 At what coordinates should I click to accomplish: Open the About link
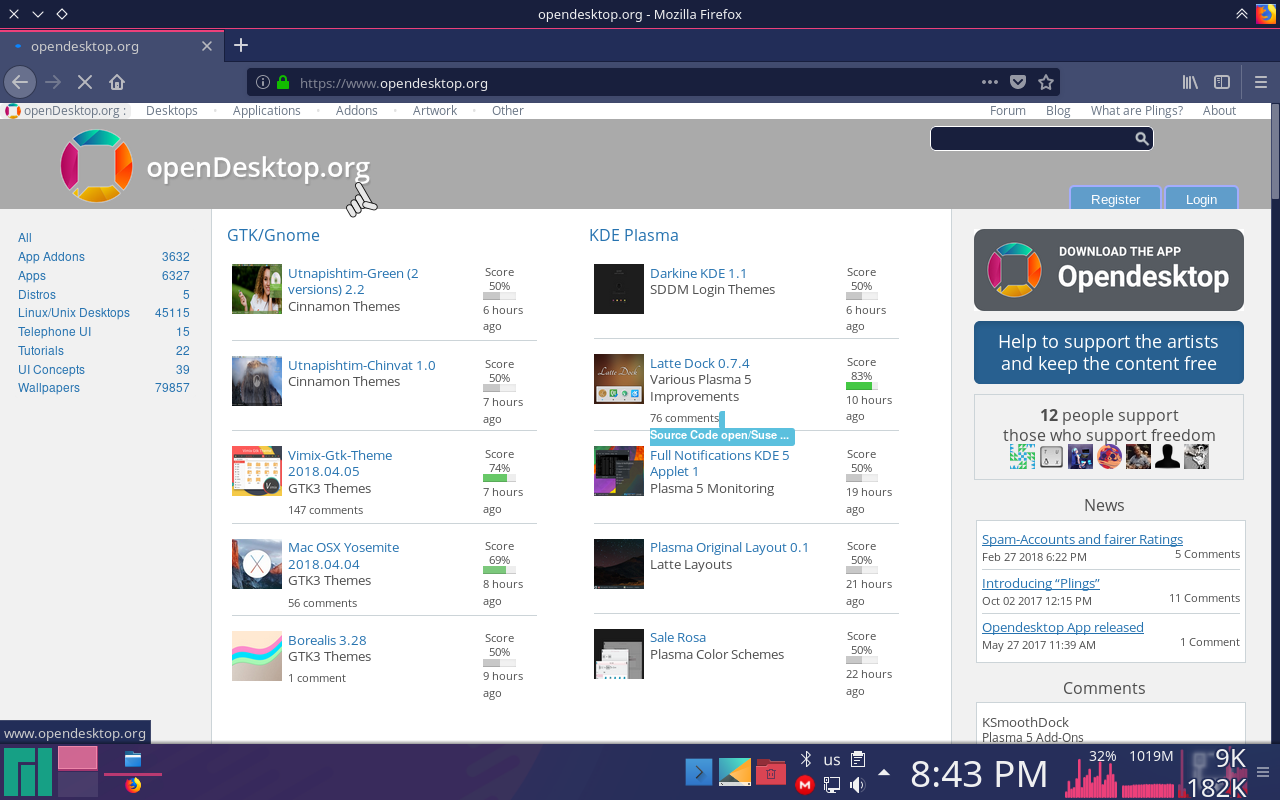tap(1219, 111)
